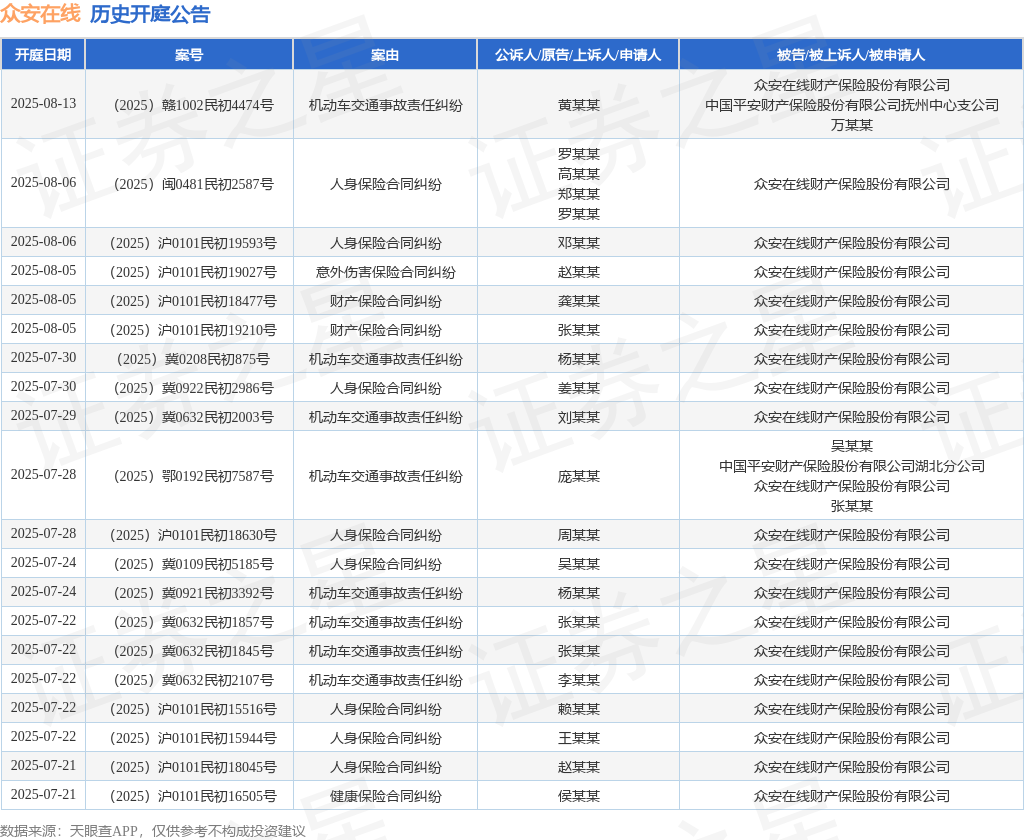This screenshot has height=840, width=1024.
Task: Select case number （2025）赣1002民初4474号
Action: tap(193, 105)
